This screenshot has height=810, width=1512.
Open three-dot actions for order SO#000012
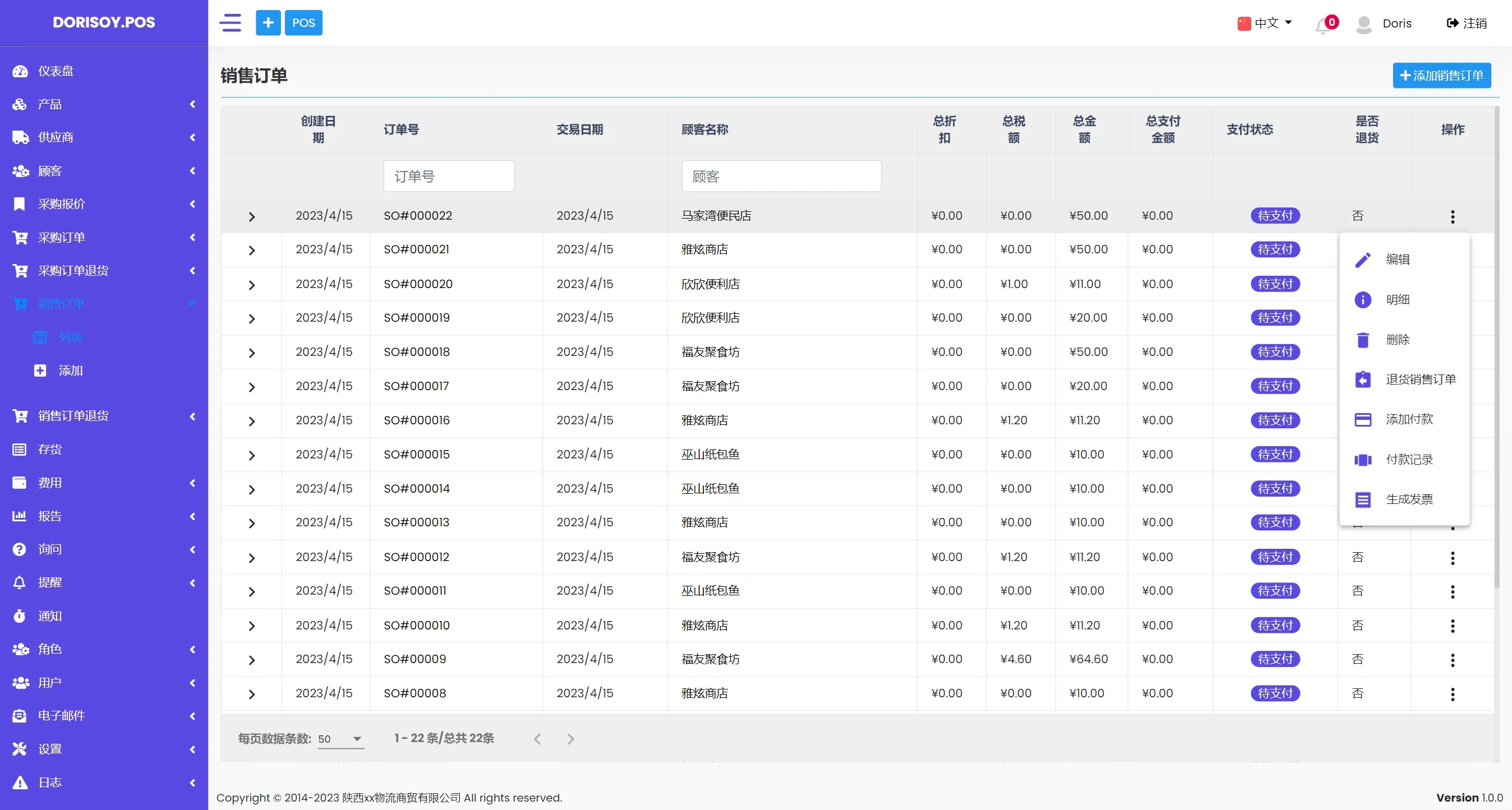[1452, 558]
